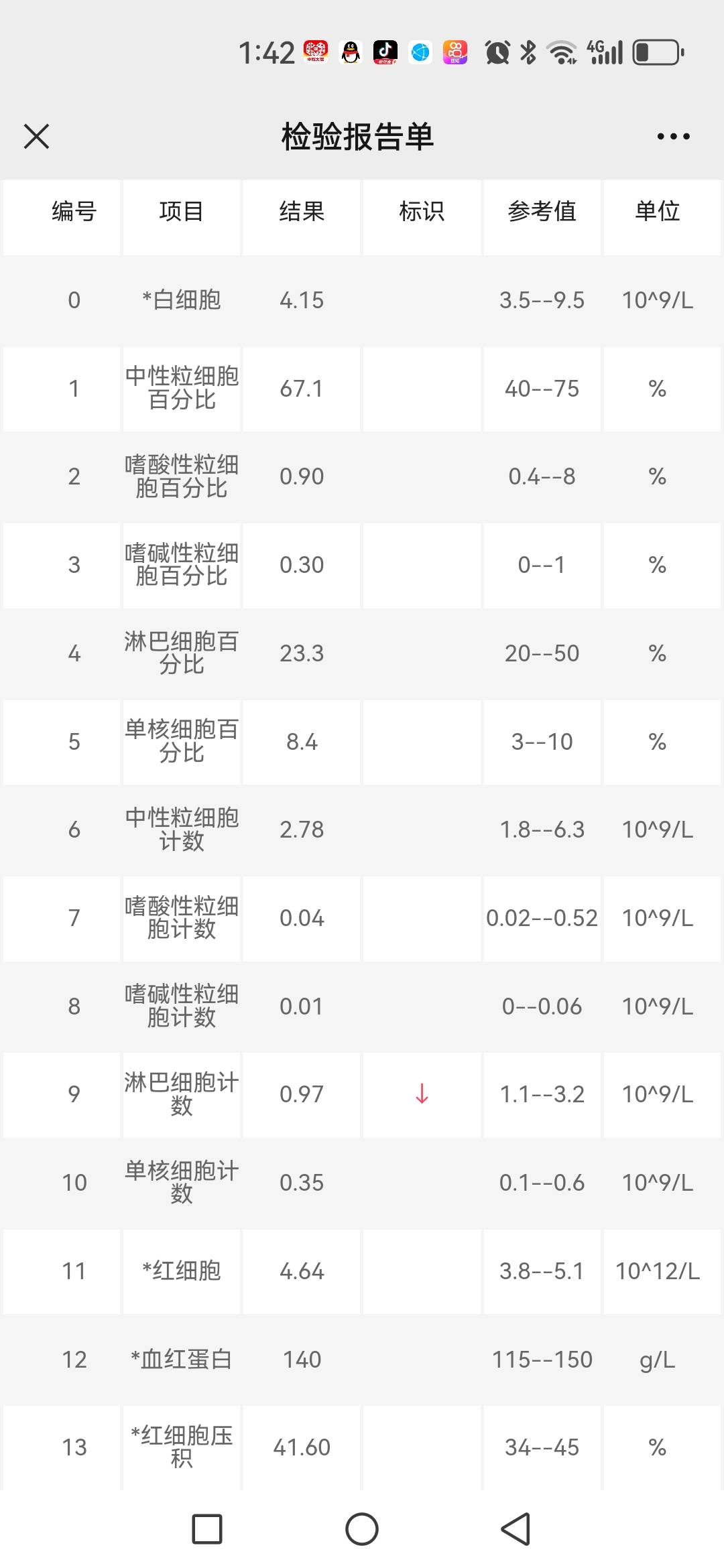Select the 单位 column header

coord(658,212)
